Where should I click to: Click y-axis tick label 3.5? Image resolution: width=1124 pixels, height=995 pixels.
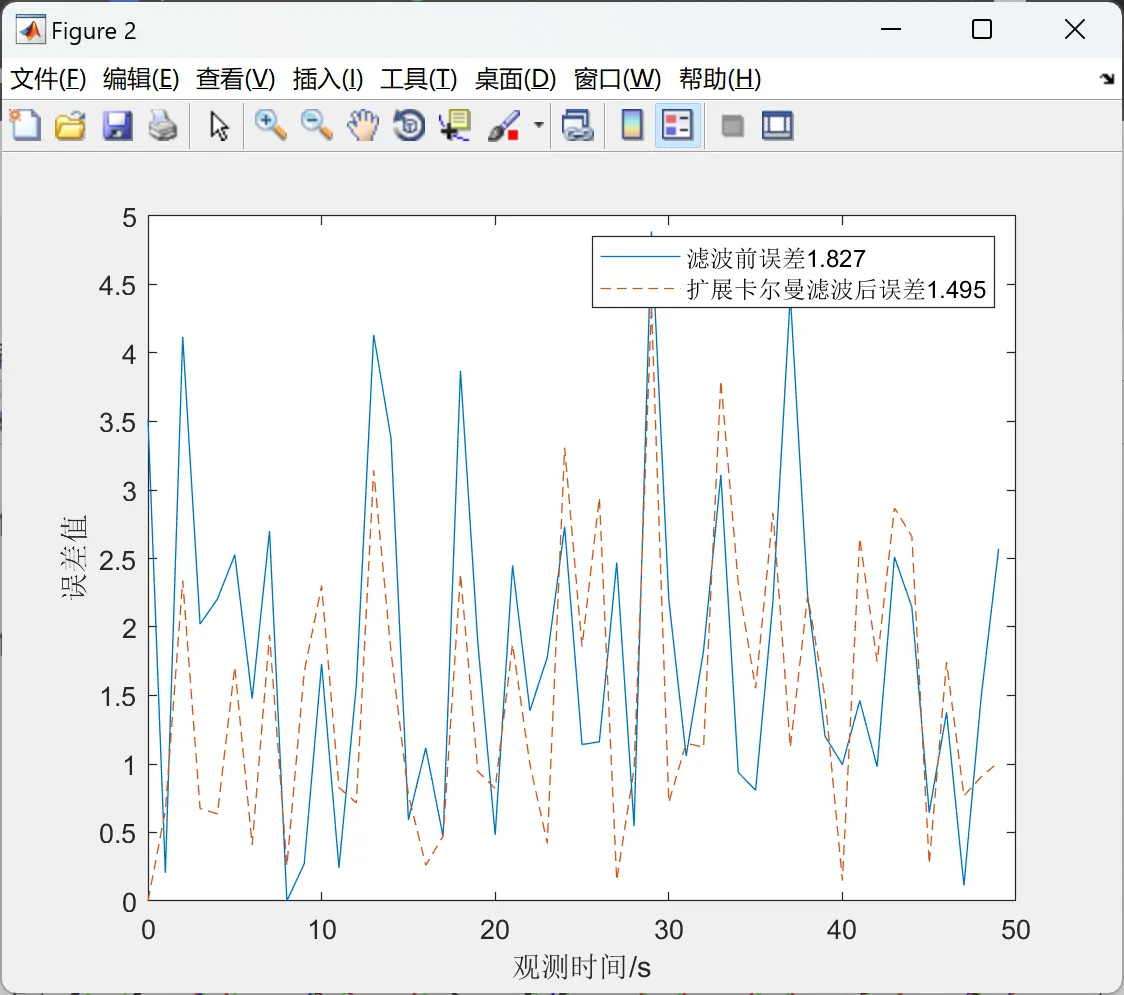pos(117,423)
